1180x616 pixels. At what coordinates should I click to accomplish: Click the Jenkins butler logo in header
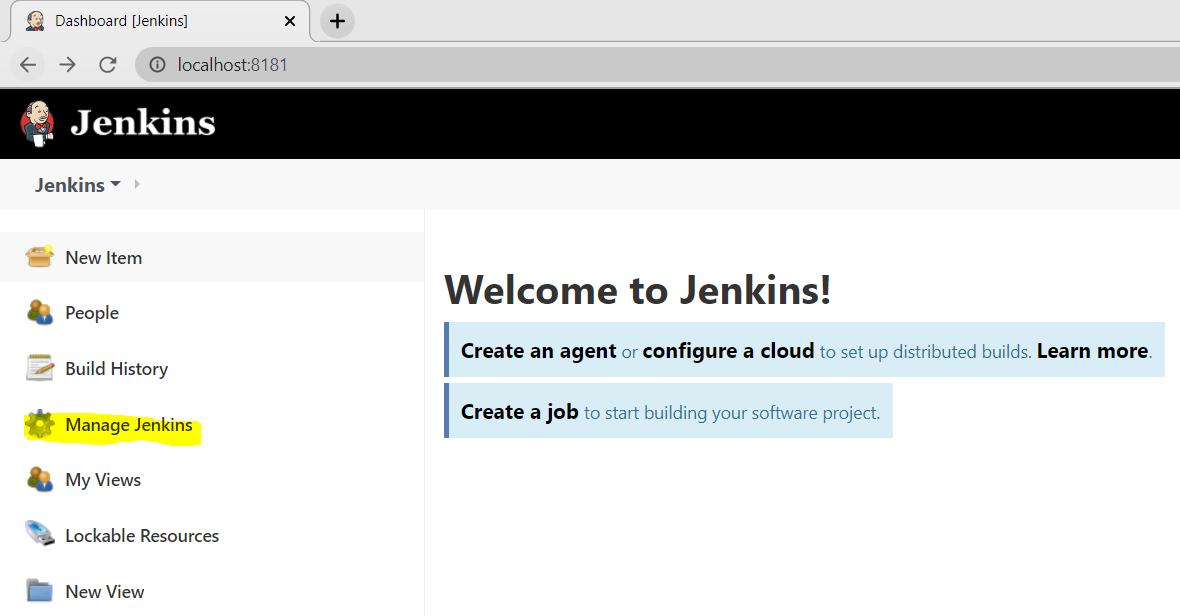pos(38,123)
